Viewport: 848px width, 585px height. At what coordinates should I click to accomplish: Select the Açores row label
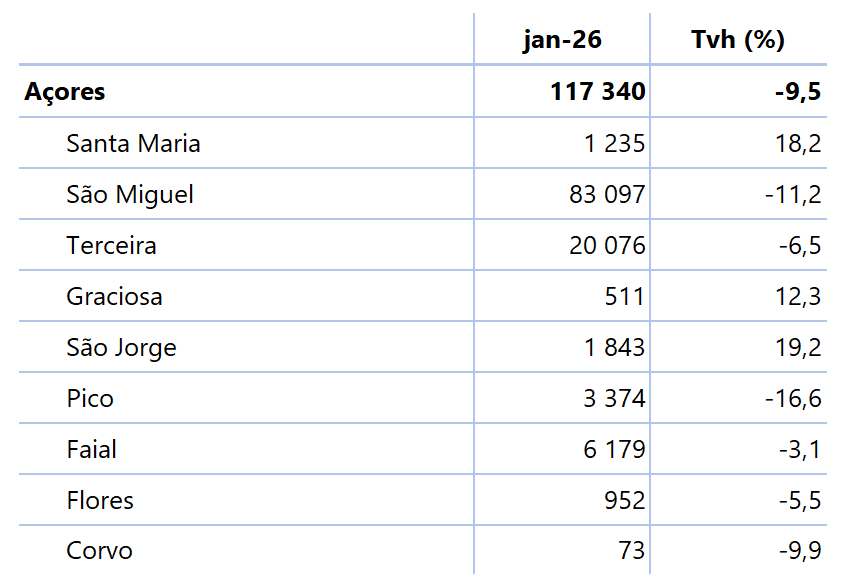coord(65,92)
